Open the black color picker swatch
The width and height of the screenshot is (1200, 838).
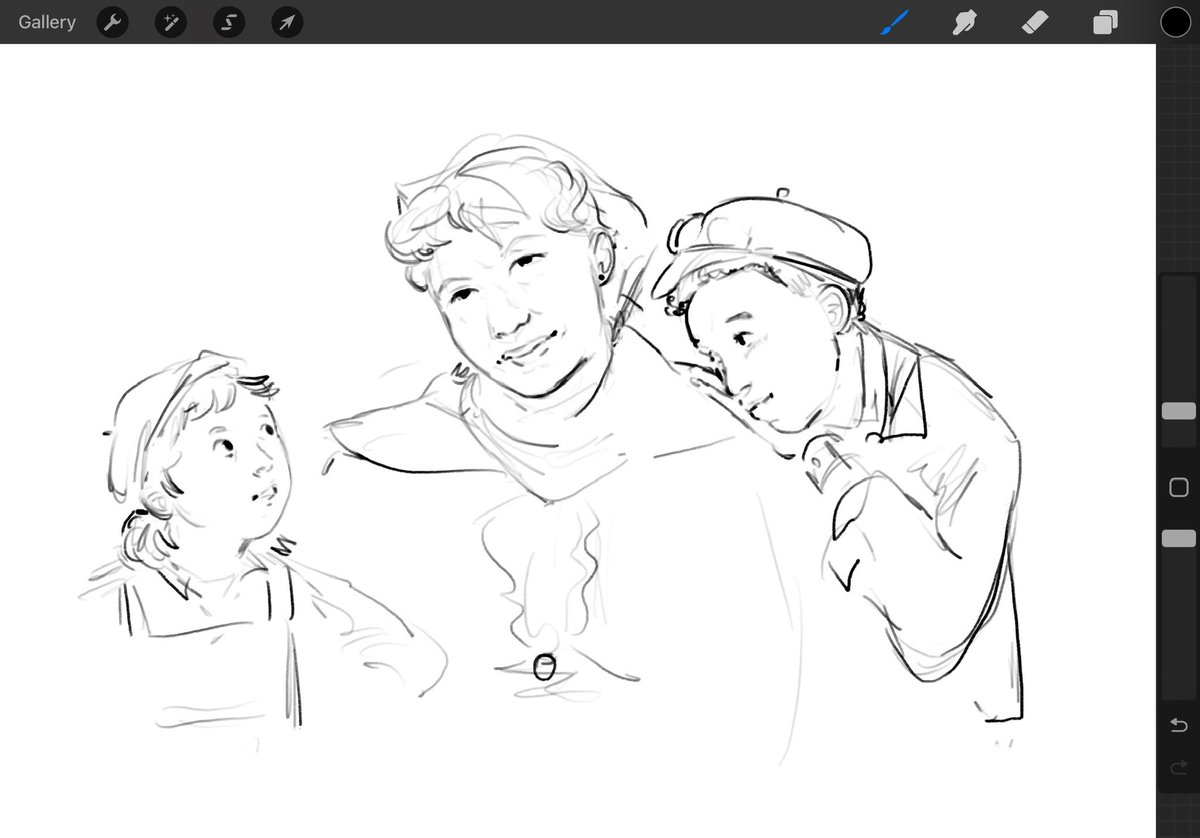pos(1175,22)
